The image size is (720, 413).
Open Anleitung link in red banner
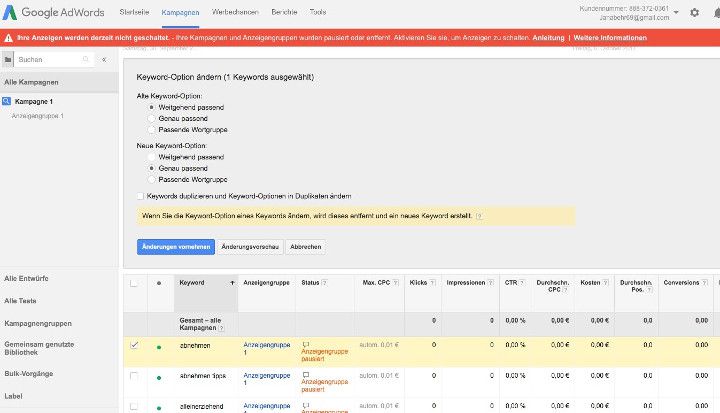548,38
